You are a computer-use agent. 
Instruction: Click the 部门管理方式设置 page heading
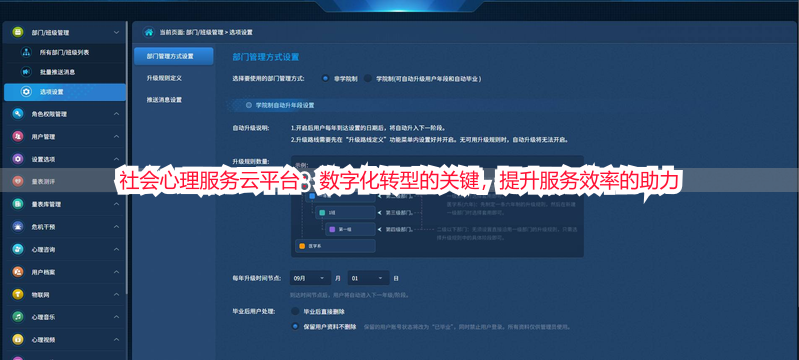265,57
